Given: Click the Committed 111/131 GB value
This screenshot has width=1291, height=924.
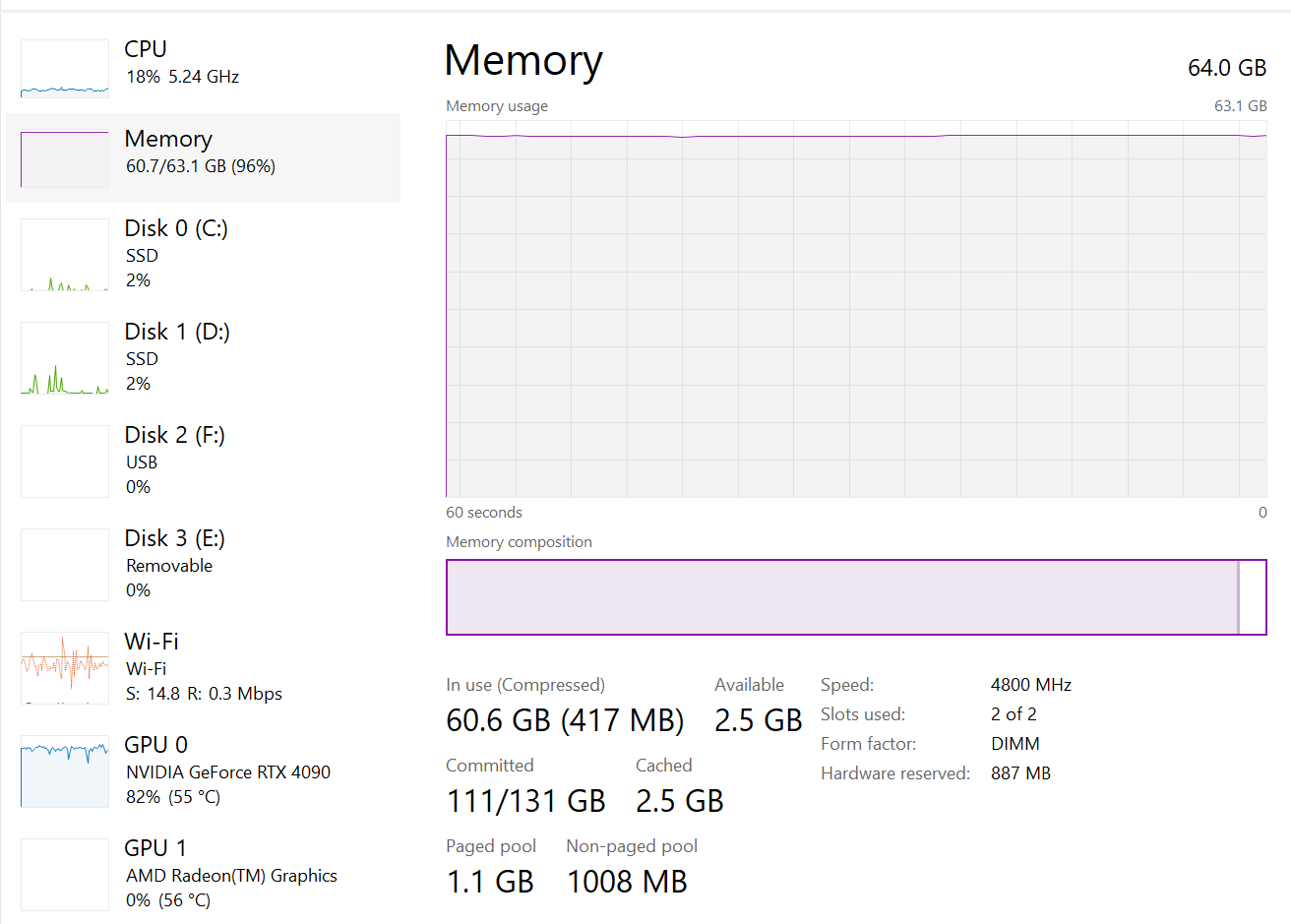Looking at the screenshot, I should pos(525,801).
